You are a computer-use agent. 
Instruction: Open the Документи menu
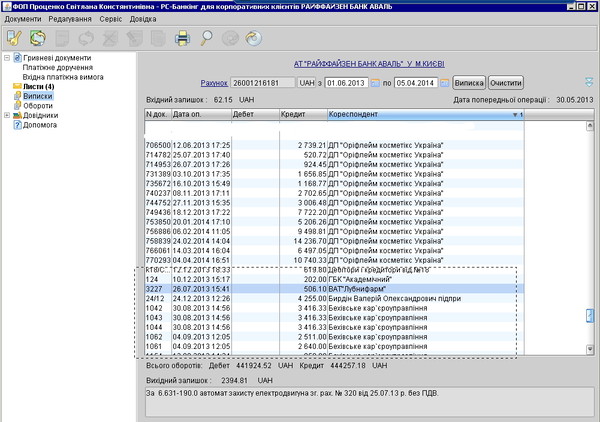23,19
